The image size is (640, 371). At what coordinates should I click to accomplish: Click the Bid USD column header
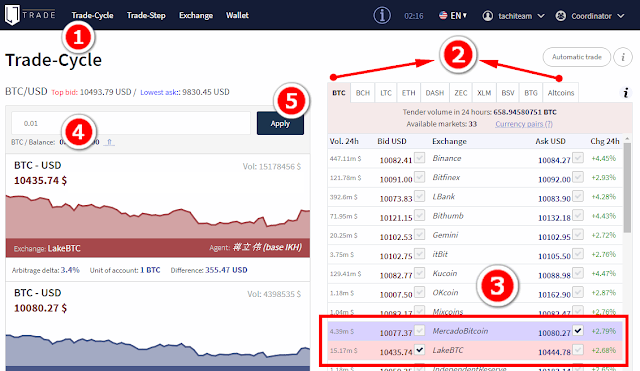tap(392, 141)
